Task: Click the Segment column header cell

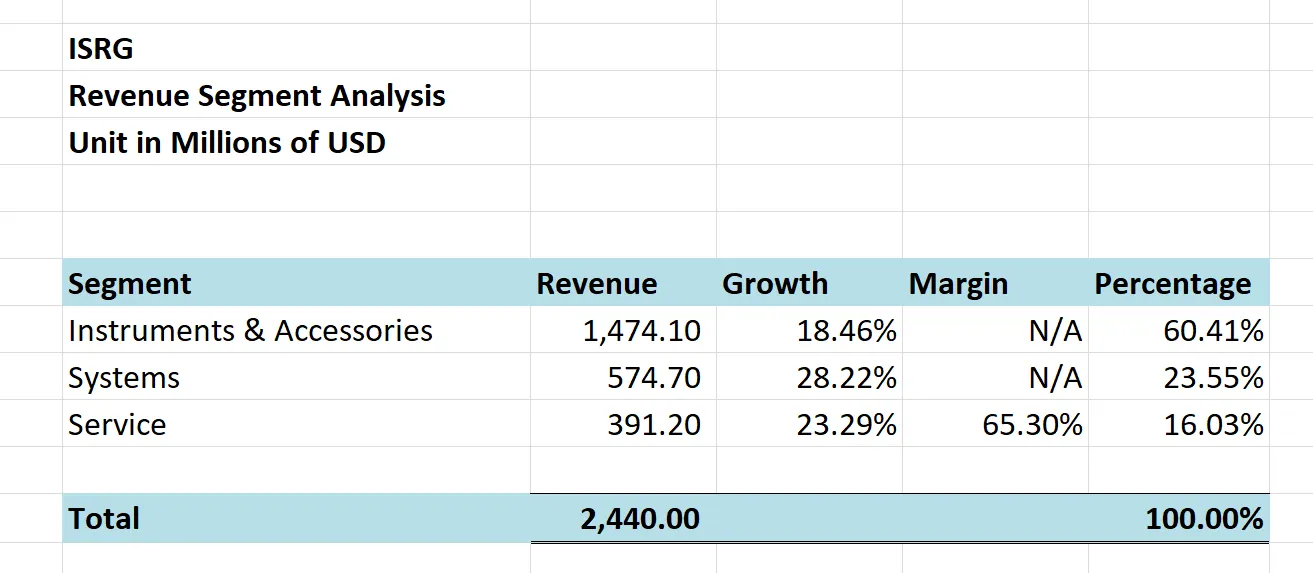Action: click(130, 284)
